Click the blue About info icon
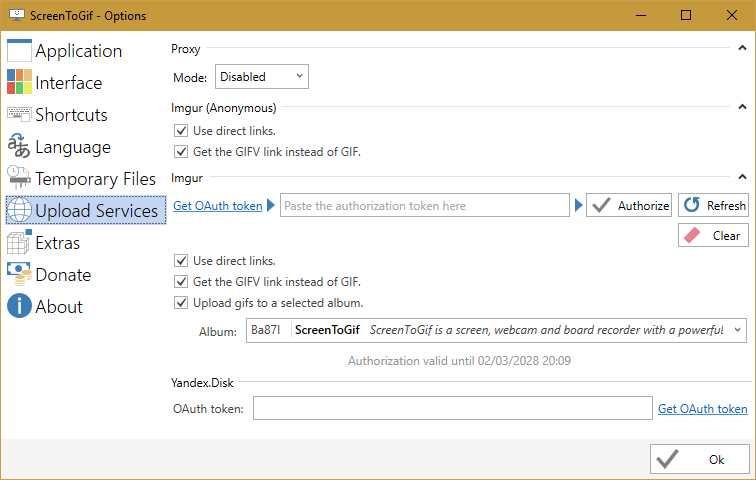The height and width of the screenshot is (480, 756). coord(19,306)
